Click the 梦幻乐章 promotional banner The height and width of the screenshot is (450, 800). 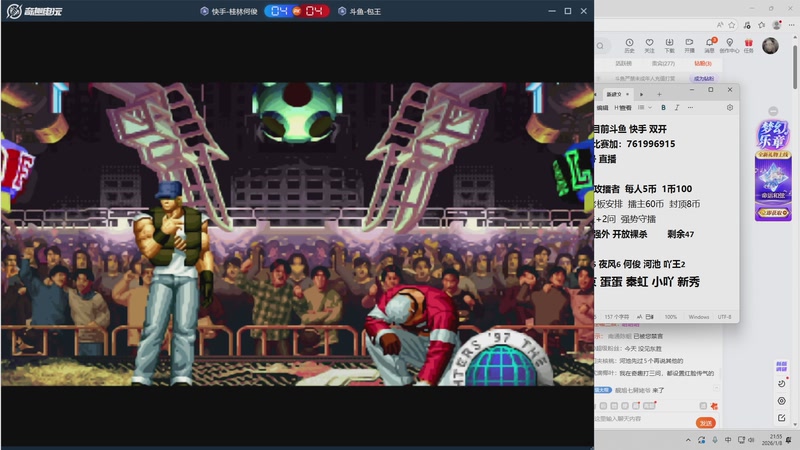point(773,170)
